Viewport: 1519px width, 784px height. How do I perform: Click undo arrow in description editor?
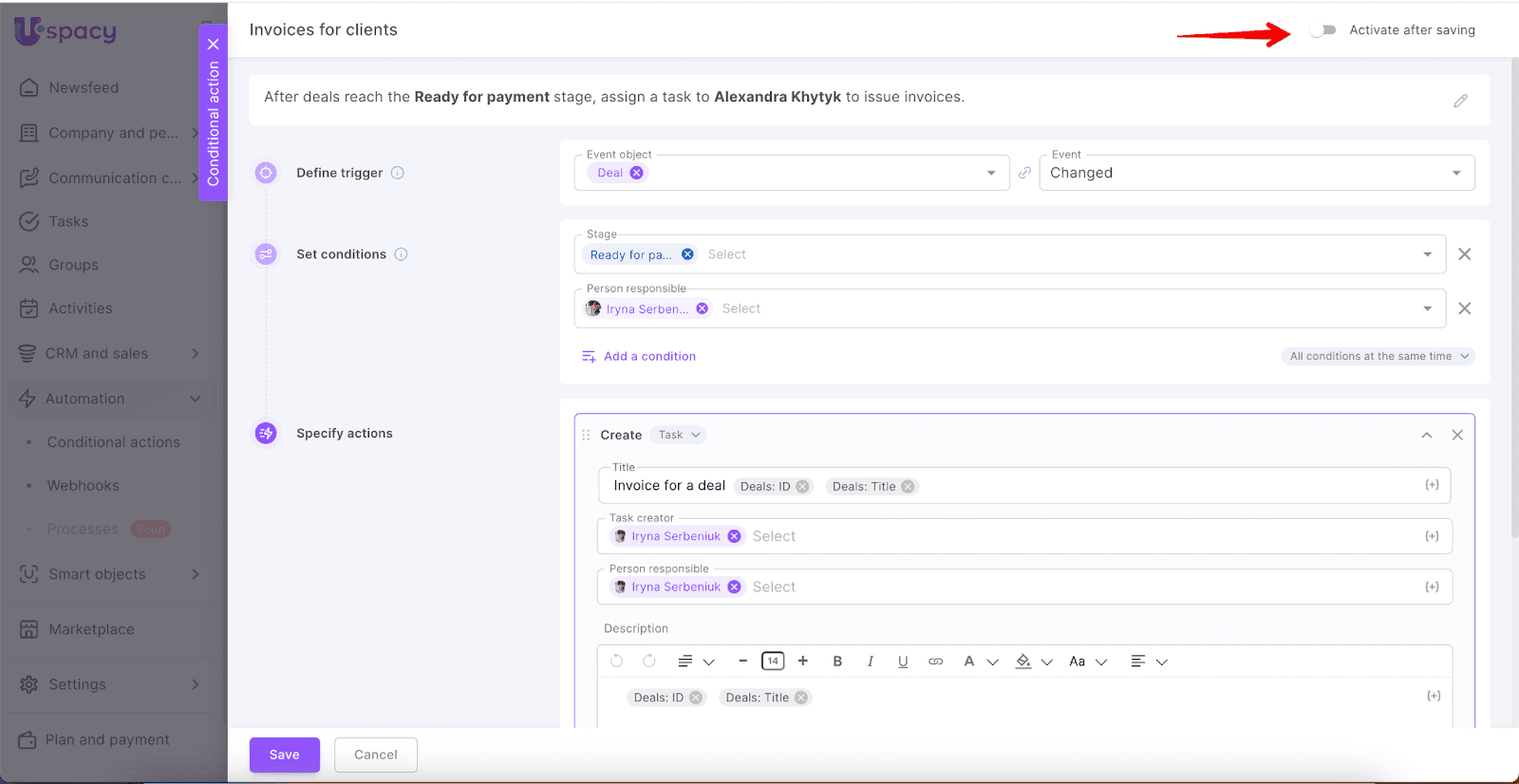617,662
